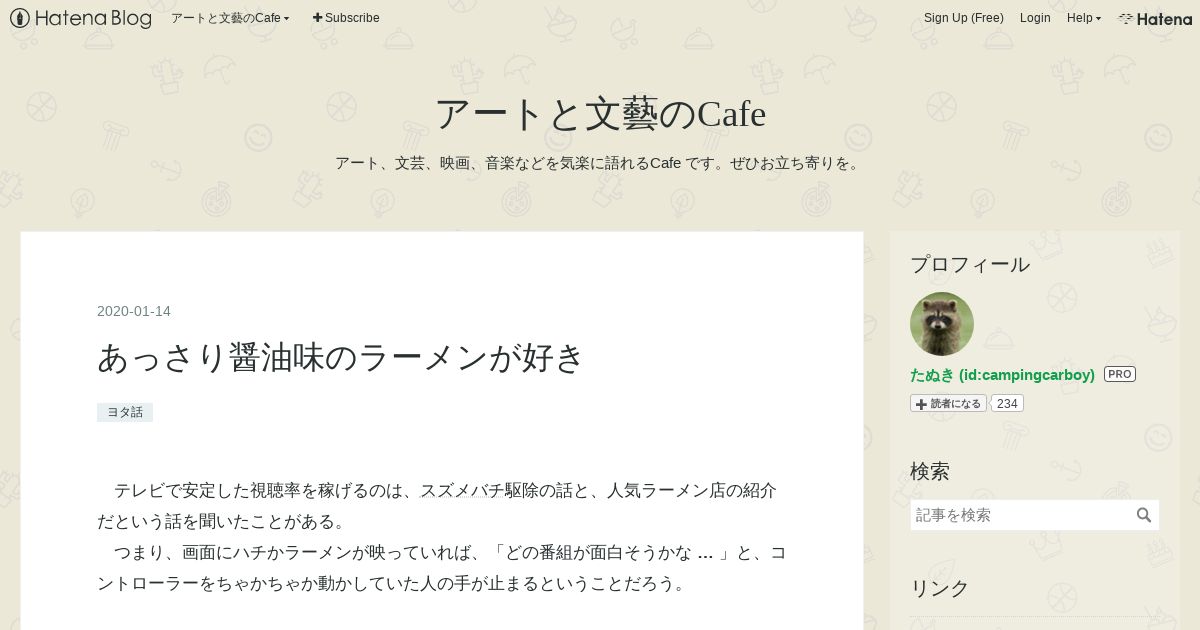
Task: Open the Sign Up (Free) link
Action: click(x=964, y=18)
